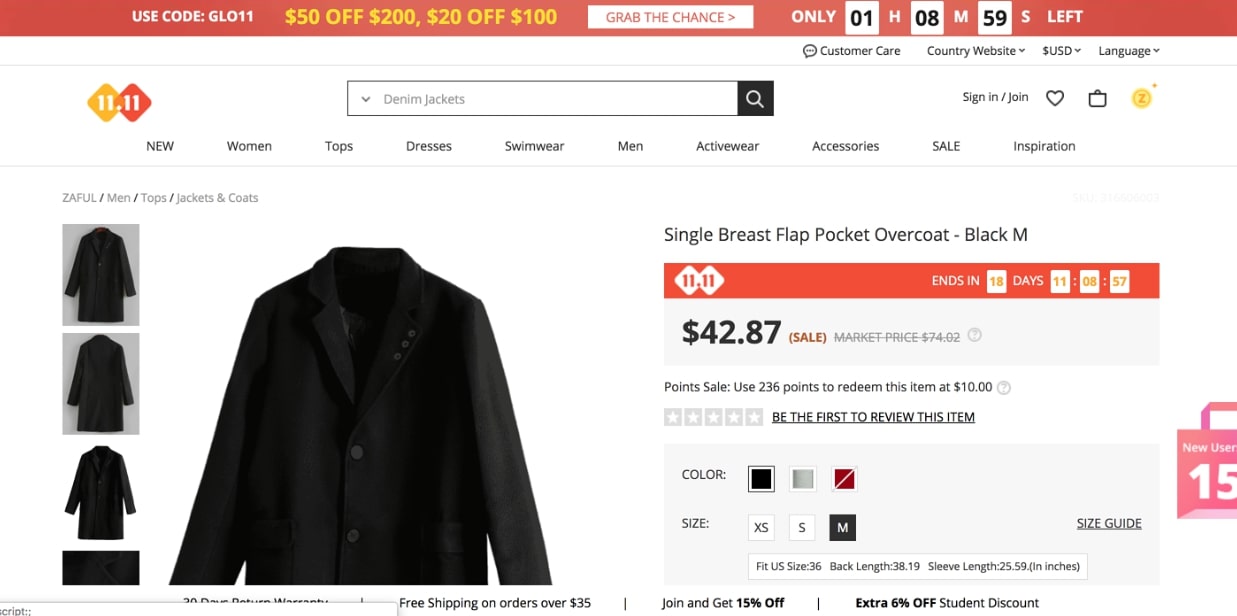Choose the red color swatch
Image resolution: width=1237 pixels, height=616 pixels.
click(845, 479)
